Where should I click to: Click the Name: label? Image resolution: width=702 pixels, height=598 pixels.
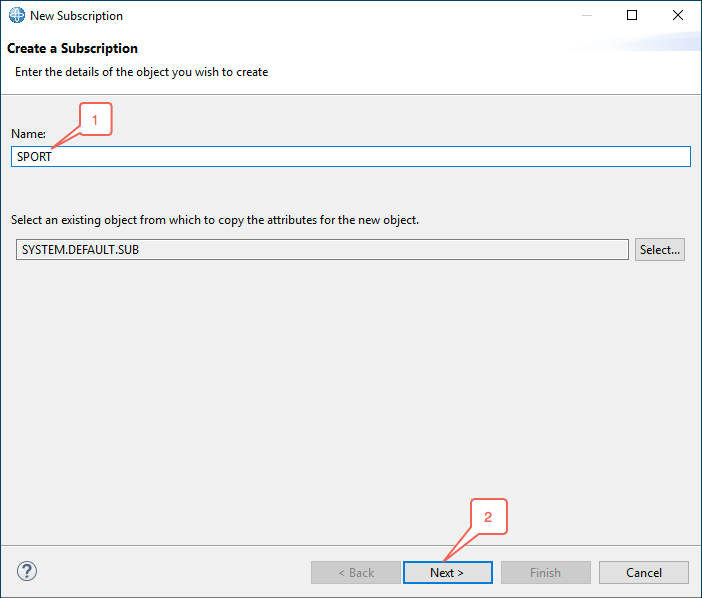pyautogui.click(x=28, y=134)
